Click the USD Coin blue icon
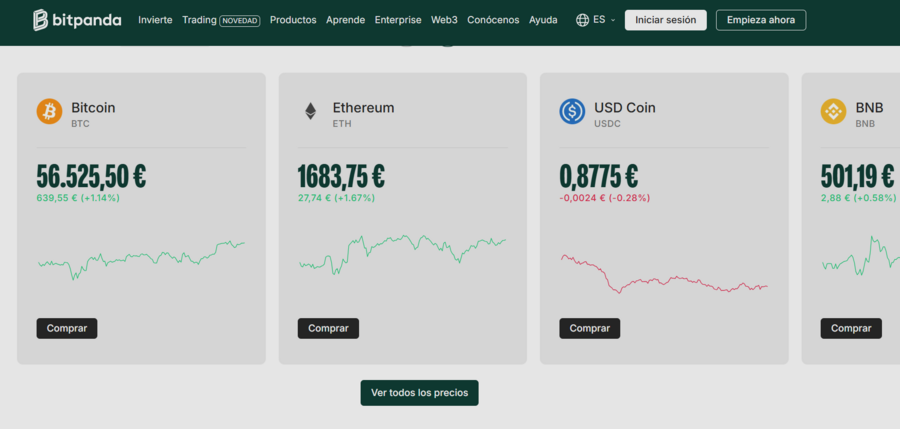Screen dimensions: 900x429 [x=572, y=111]
